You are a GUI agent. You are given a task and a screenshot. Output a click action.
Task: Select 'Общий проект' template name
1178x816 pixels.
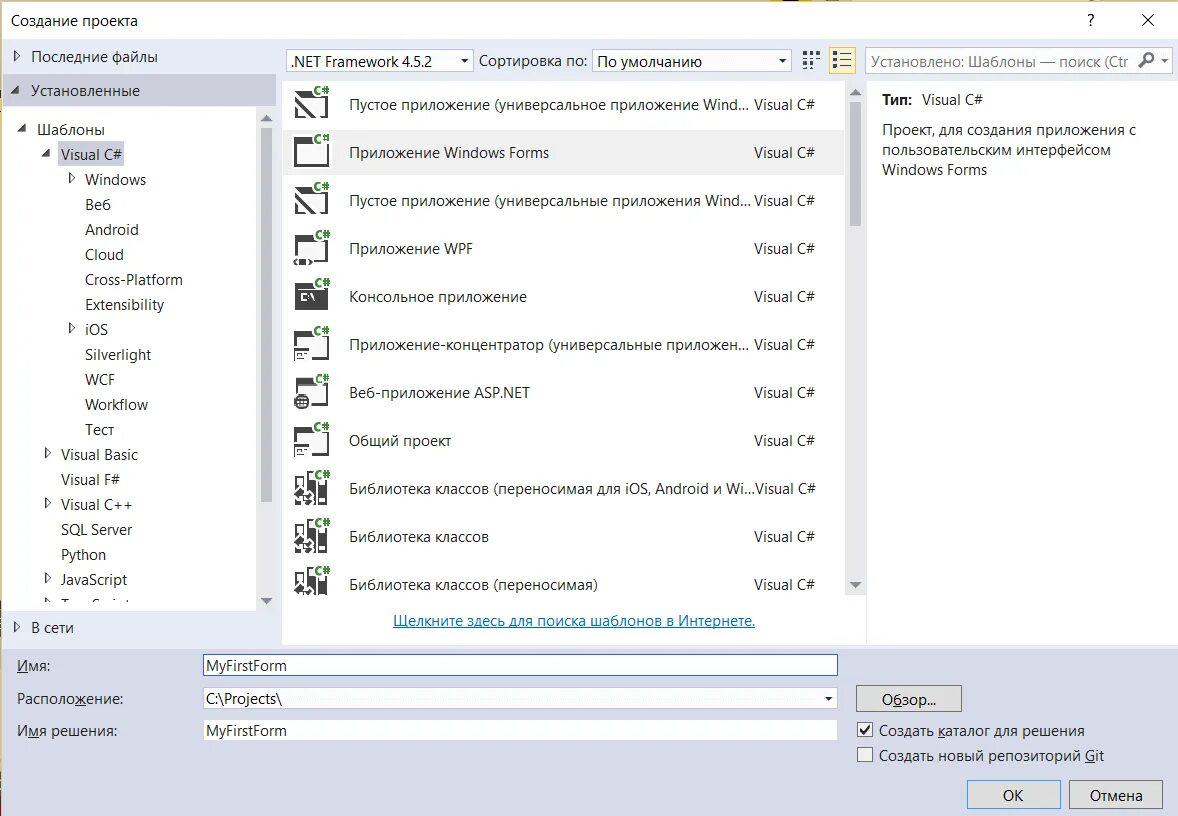(400, 441)
